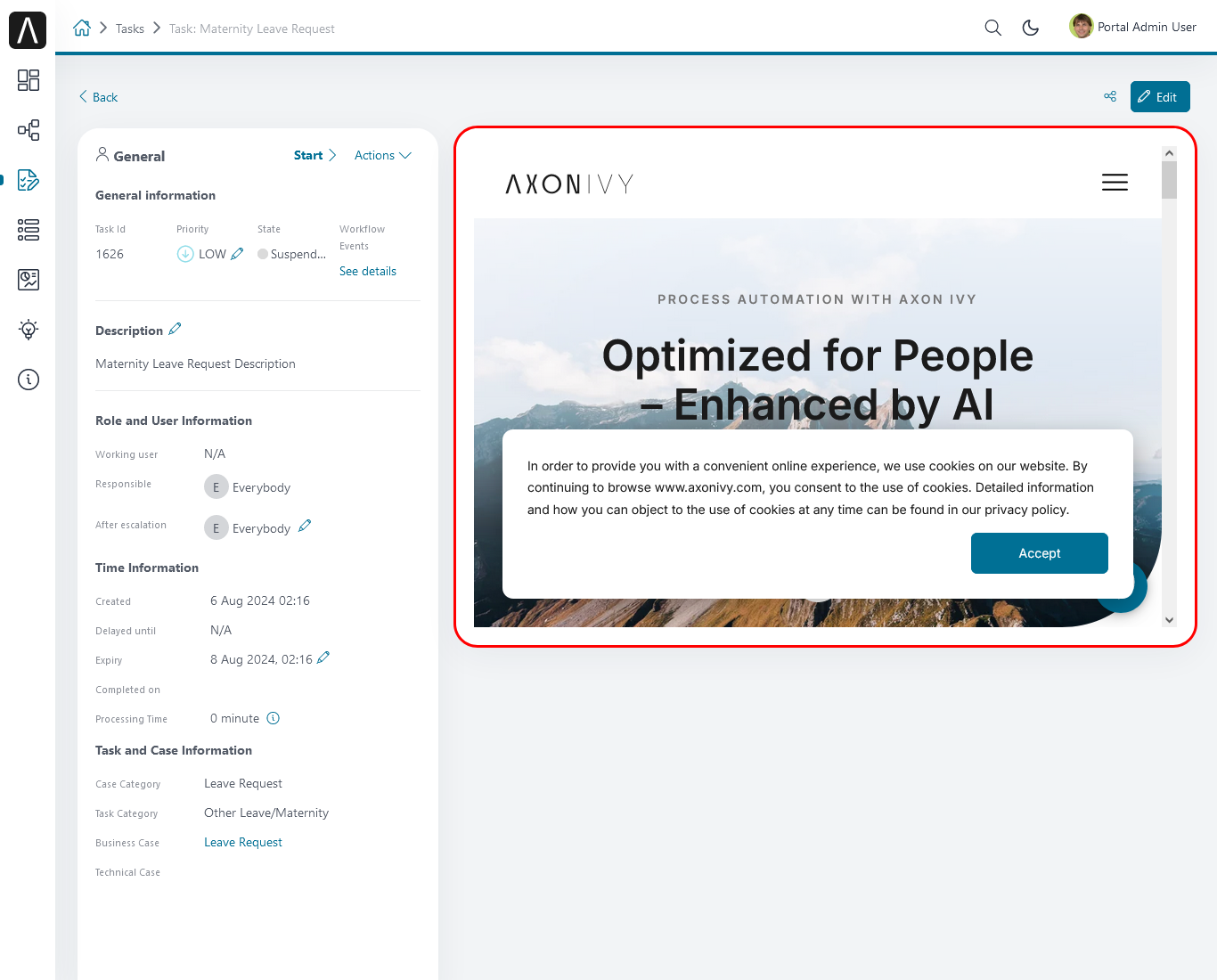Open the hamburger menu in embedded page
1217x980 pixels.
(x=1115, y=183)
